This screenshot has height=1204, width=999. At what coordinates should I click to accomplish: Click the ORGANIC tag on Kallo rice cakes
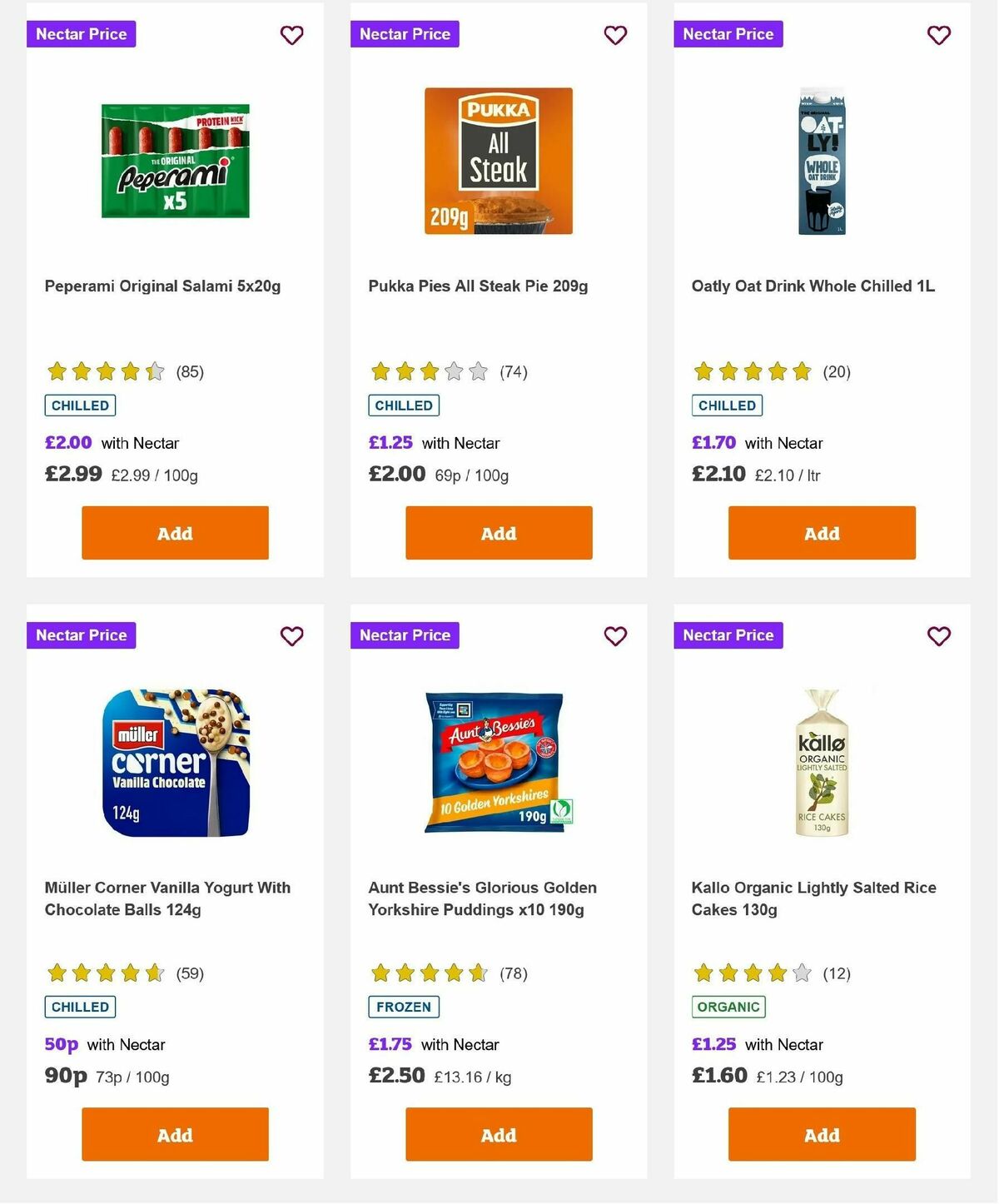(729, 1007)
